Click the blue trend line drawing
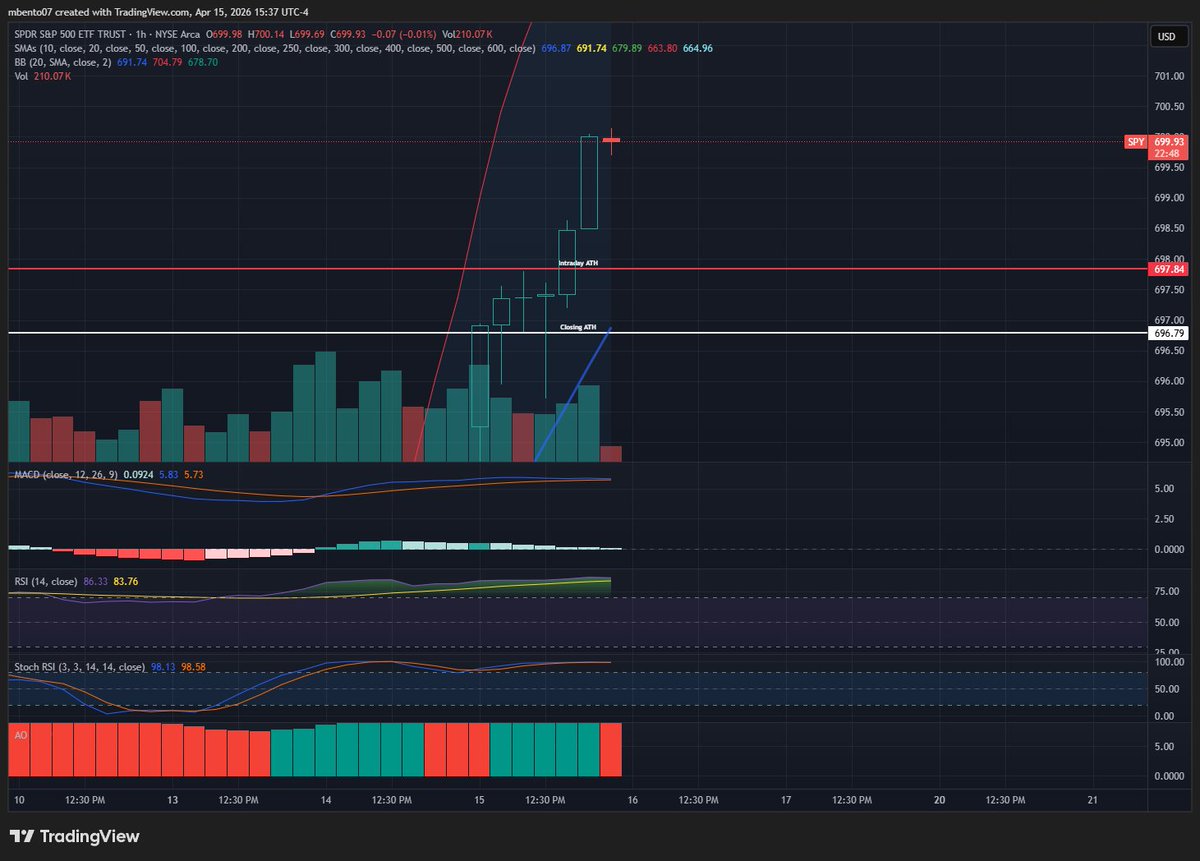This screenshot has width=1200, height=861. (x=573, y=393)
